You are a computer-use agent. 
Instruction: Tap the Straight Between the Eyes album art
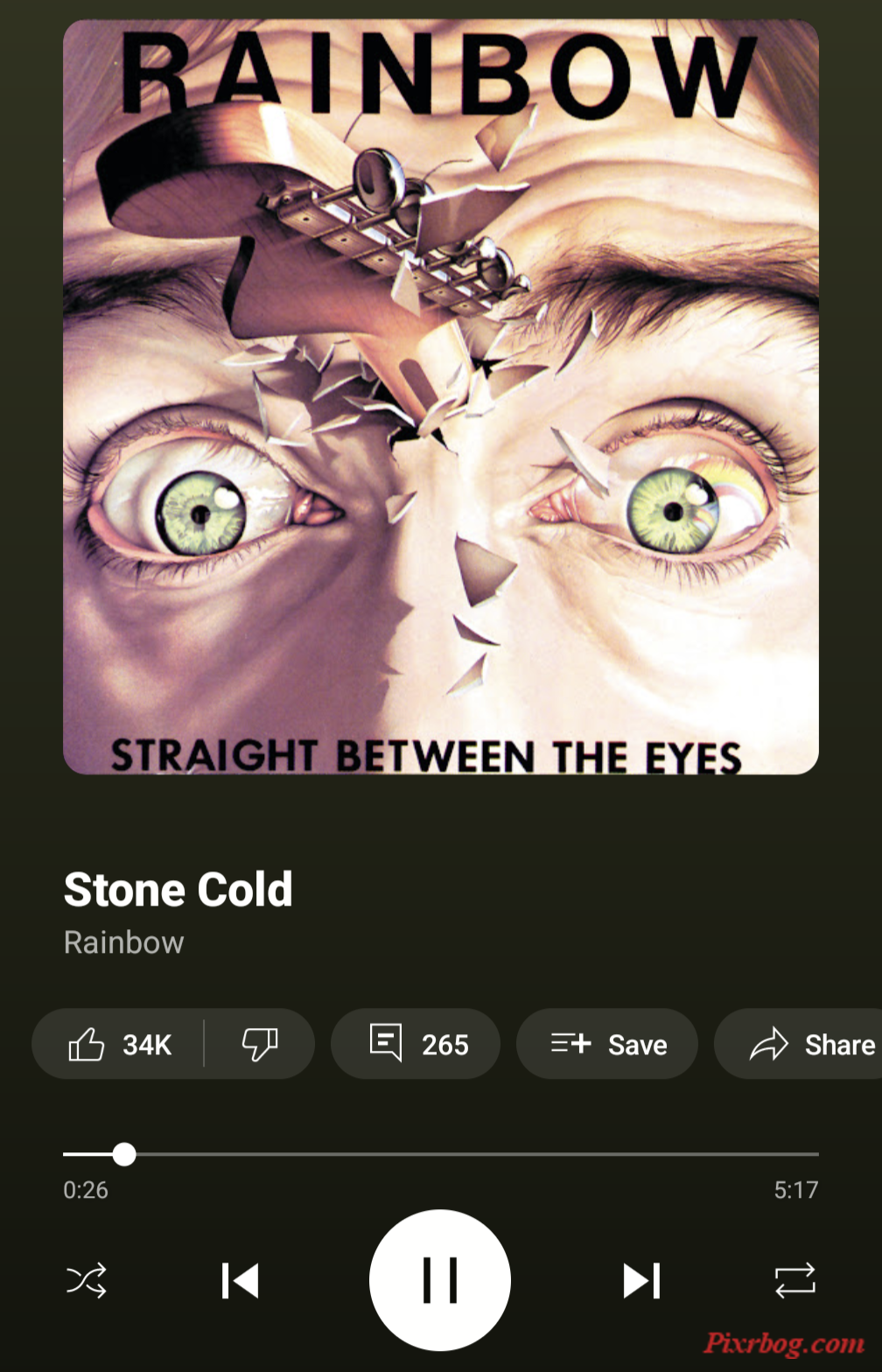pos(441,396)
